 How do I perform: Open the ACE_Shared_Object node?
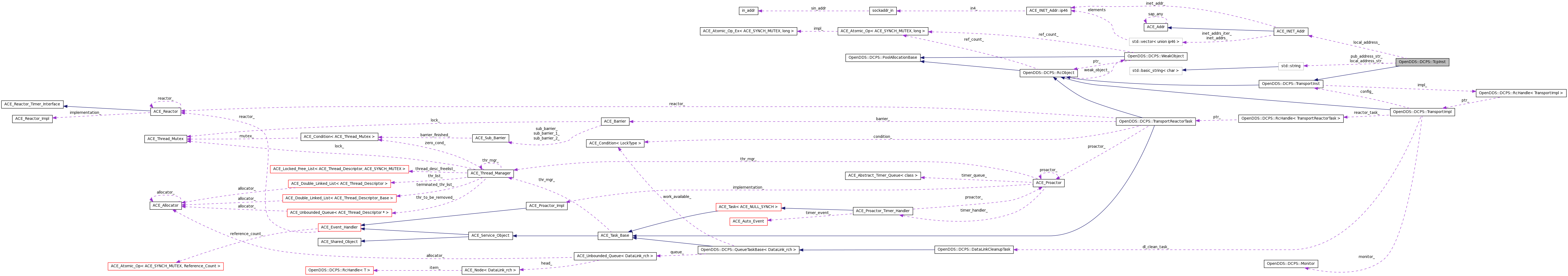point(339,242)
